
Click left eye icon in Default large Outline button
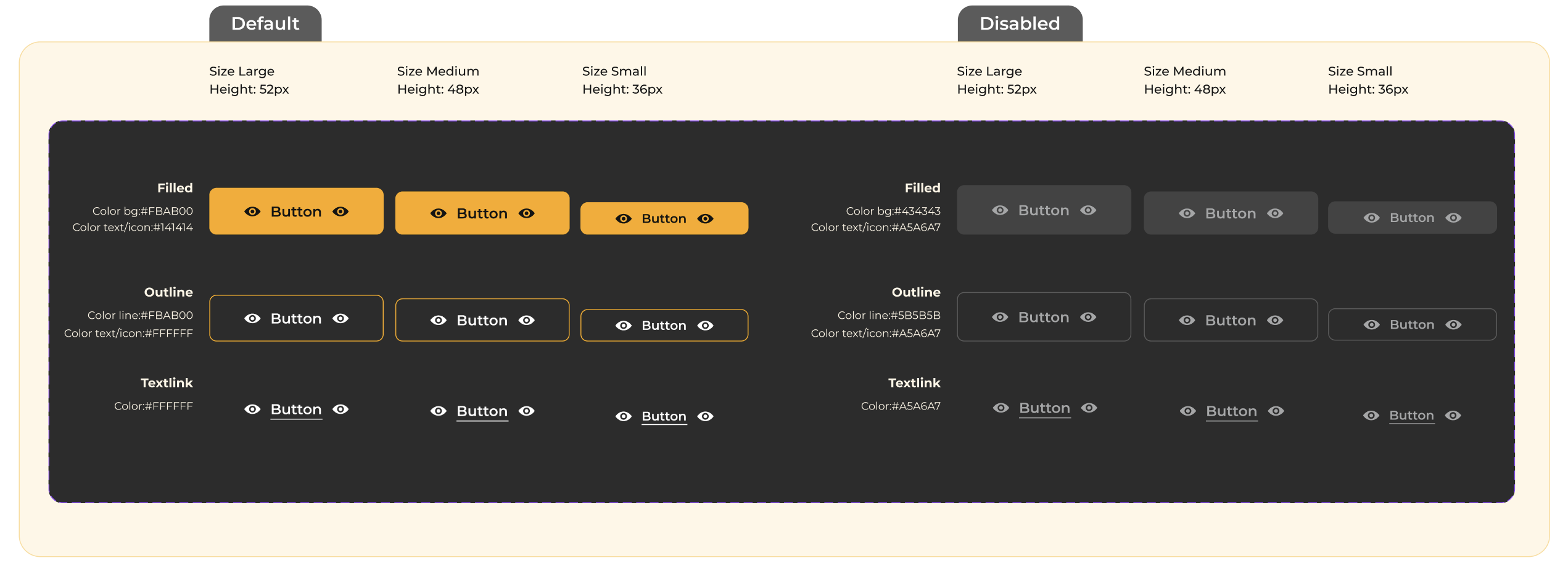[252, 318]
